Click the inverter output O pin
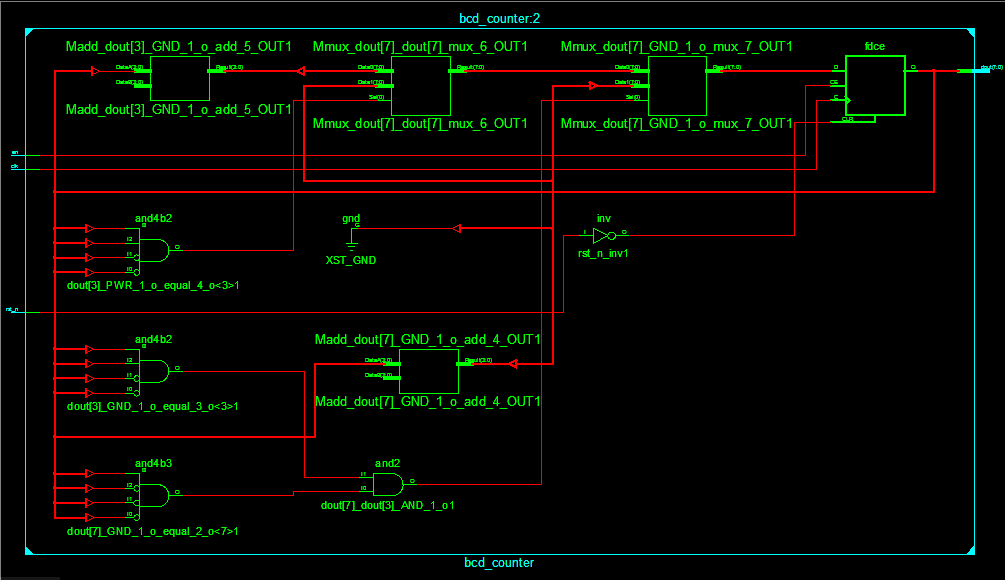The image size is (1005, 580). pos(624,232)
